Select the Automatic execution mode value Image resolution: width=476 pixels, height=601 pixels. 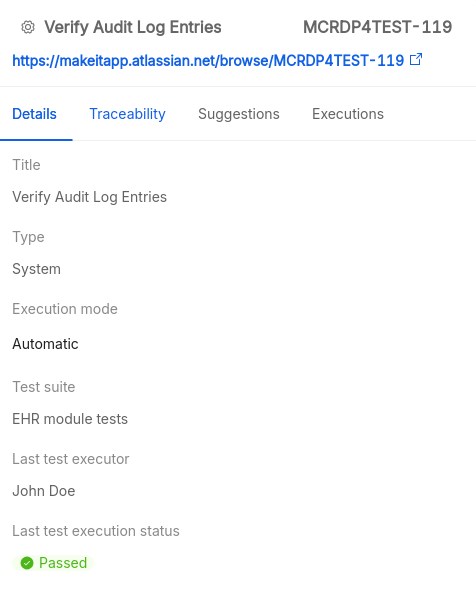(x=45, y=344)
